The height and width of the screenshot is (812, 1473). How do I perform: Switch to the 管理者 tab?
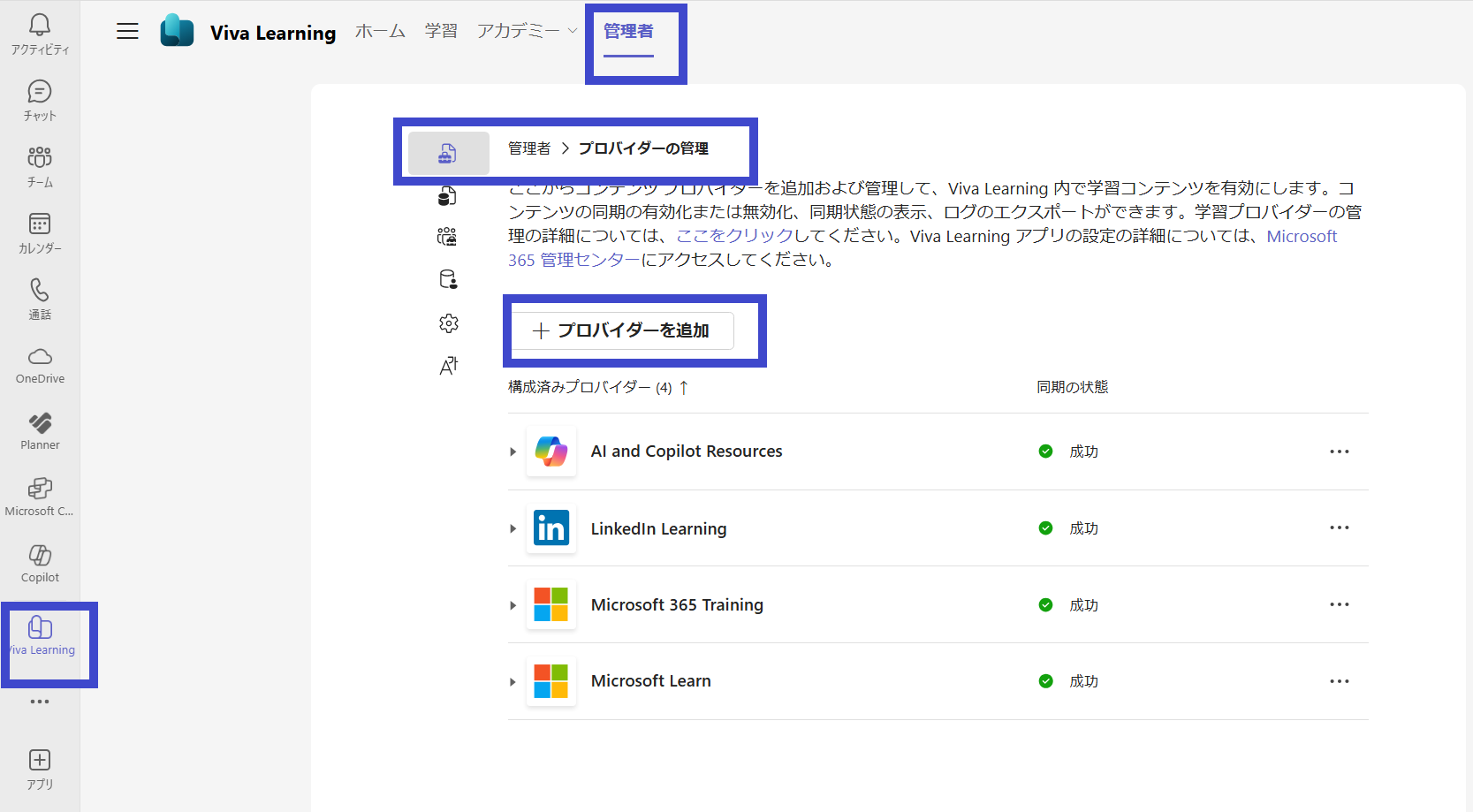628,31
